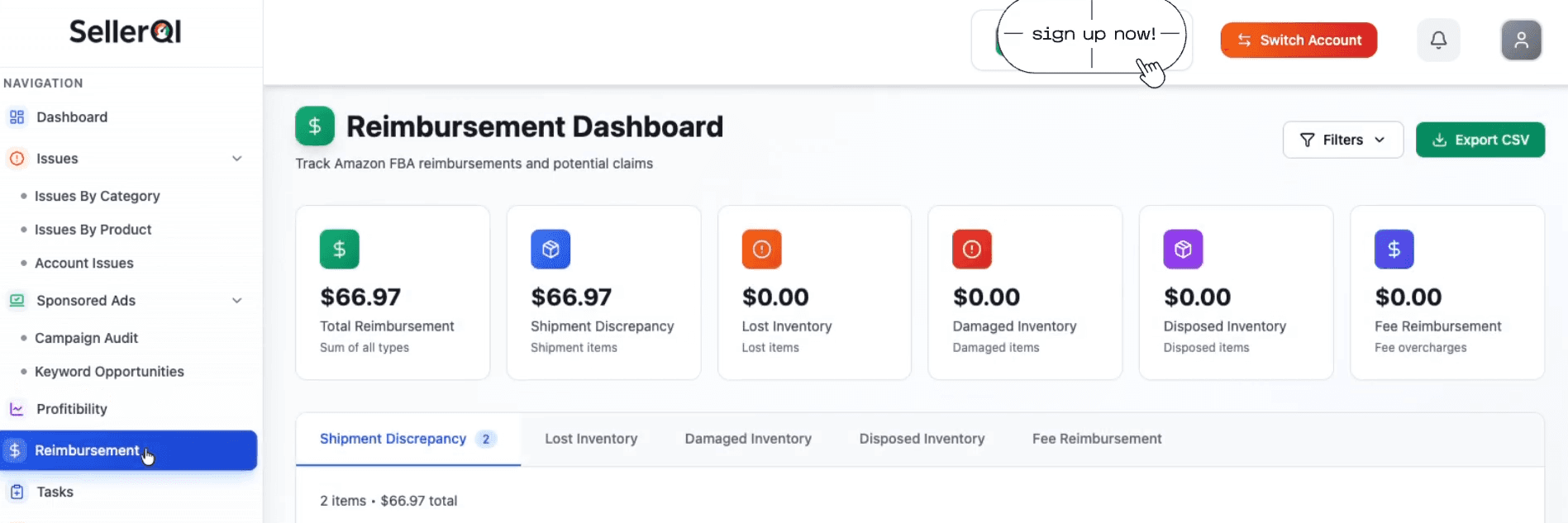Open notifications with the bell icon
1568x523 pixels.
(1438, 40)
